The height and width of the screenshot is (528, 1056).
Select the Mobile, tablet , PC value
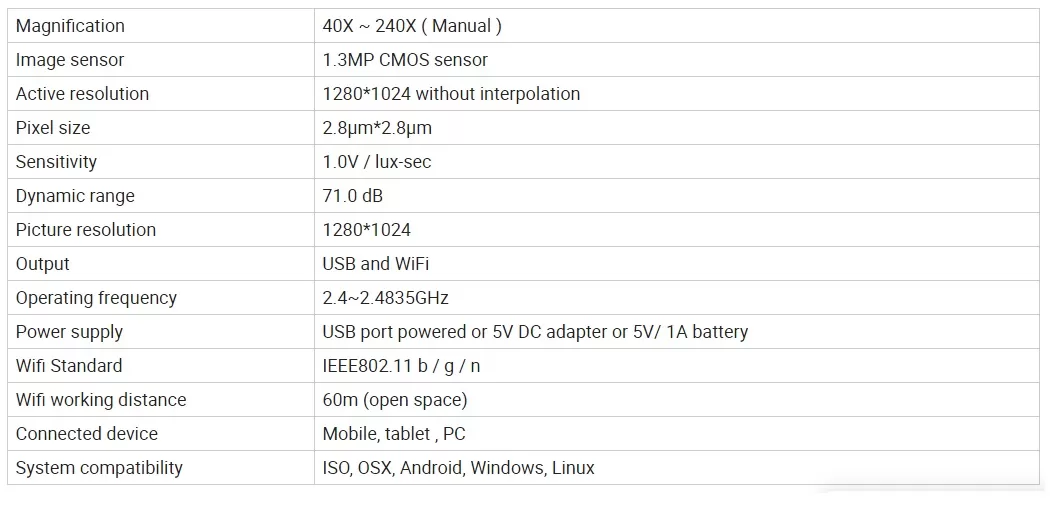394,434
